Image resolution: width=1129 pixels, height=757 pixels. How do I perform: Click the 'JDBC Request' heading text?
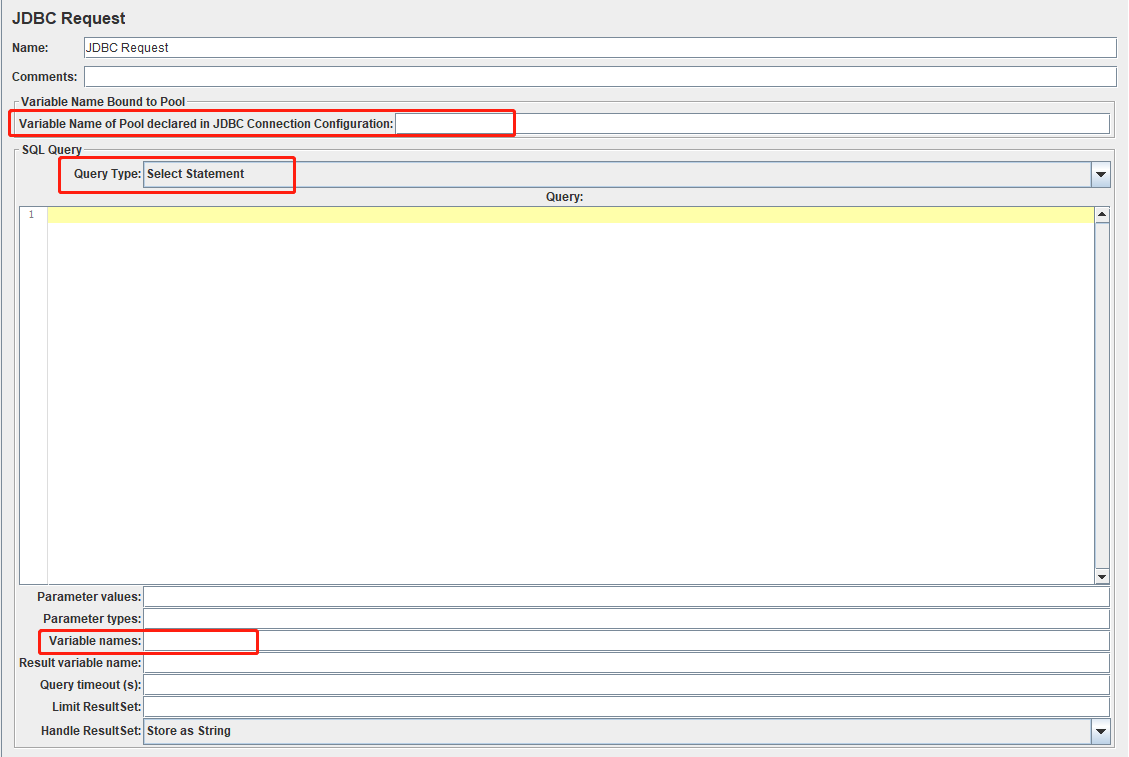68,18
